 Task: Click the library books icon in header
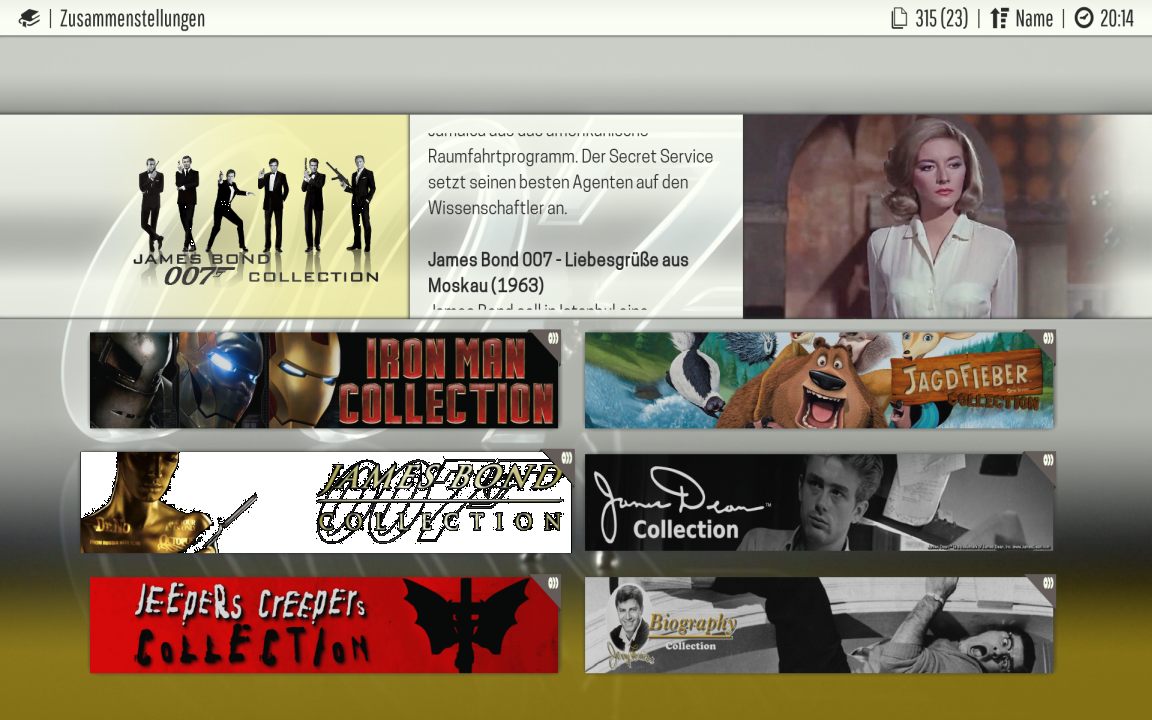coord(29,18)
